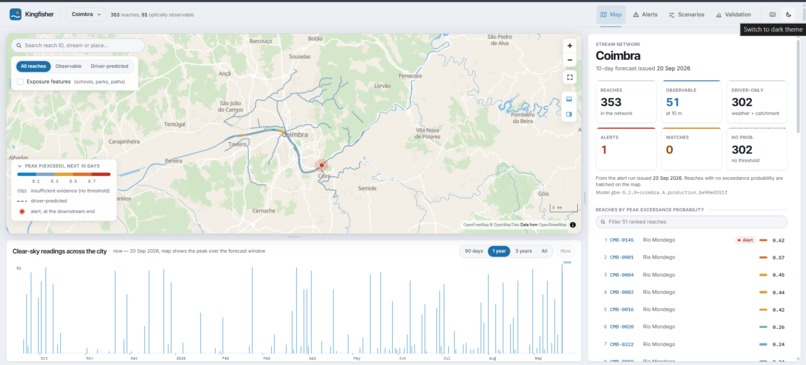Click the Coimbra label on the map
This screenshot has height=365, width=806.
pyautogui.click(x=296, y=135)
